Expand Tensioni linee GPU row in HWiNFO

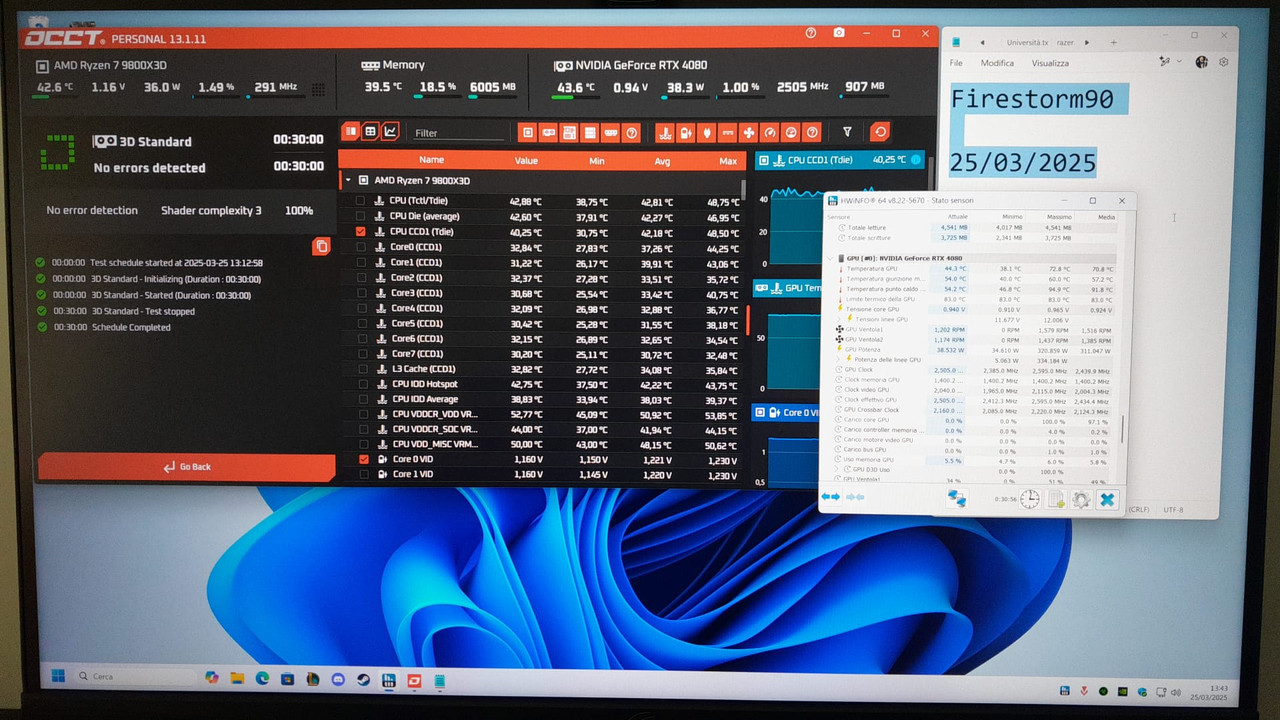(840, 319)
